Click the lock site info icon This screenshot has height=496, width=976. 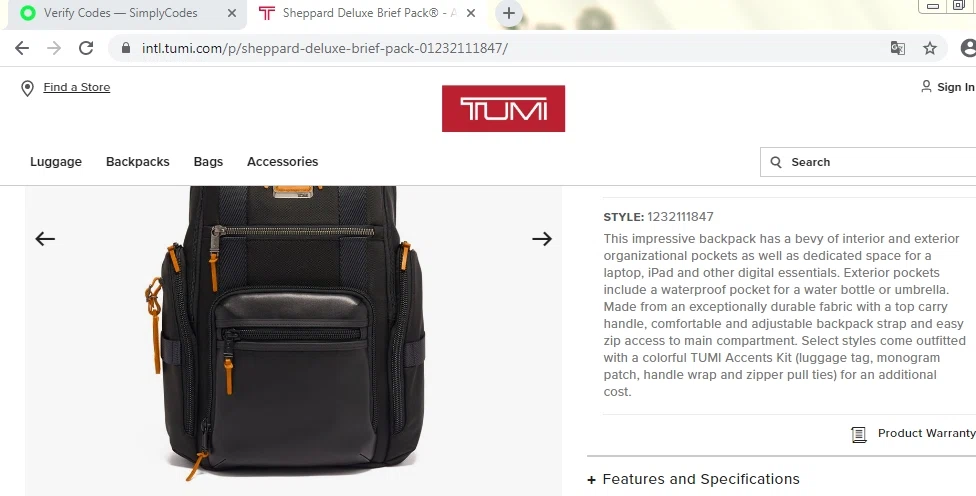click(x=126, y=48)
